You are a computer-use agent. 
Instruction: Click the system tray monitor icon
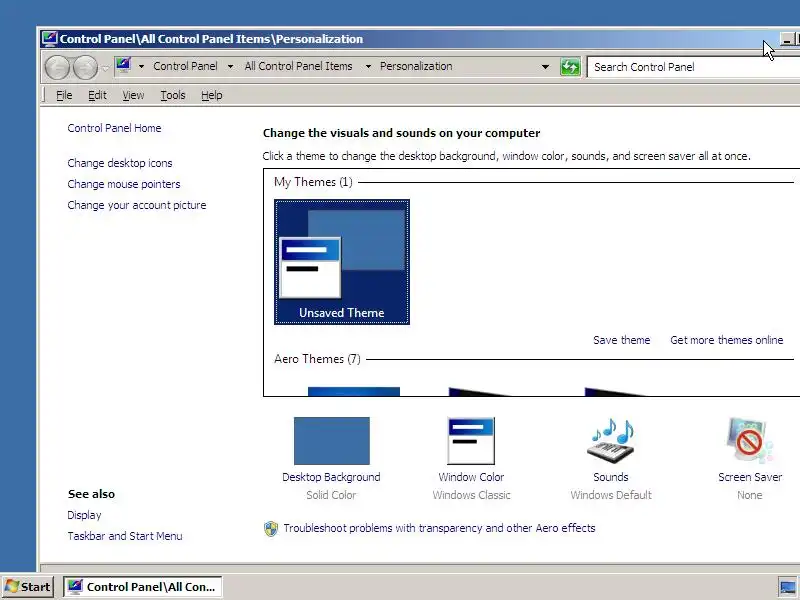click(787, 587)
